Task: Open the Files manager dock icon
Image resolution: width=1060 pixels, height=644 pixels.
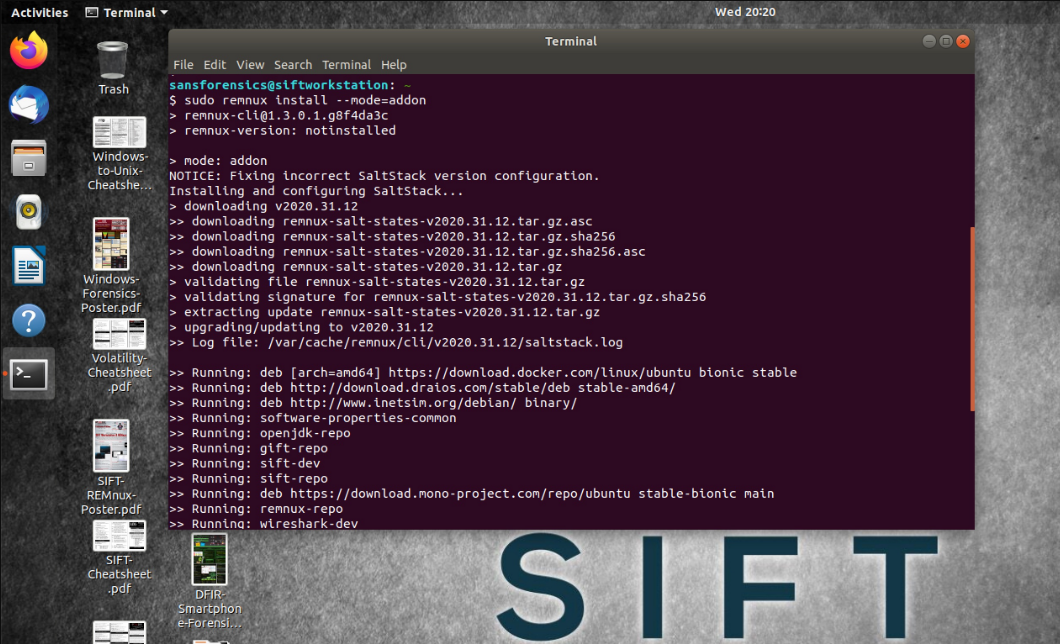Action: pyautogui.click(x=29, y=158)
